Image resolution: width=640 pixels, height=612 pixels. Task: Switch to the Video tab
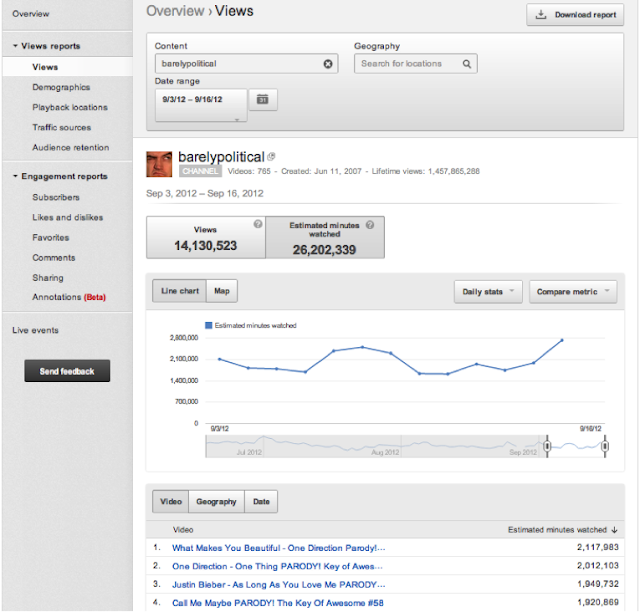coord(171,502)
